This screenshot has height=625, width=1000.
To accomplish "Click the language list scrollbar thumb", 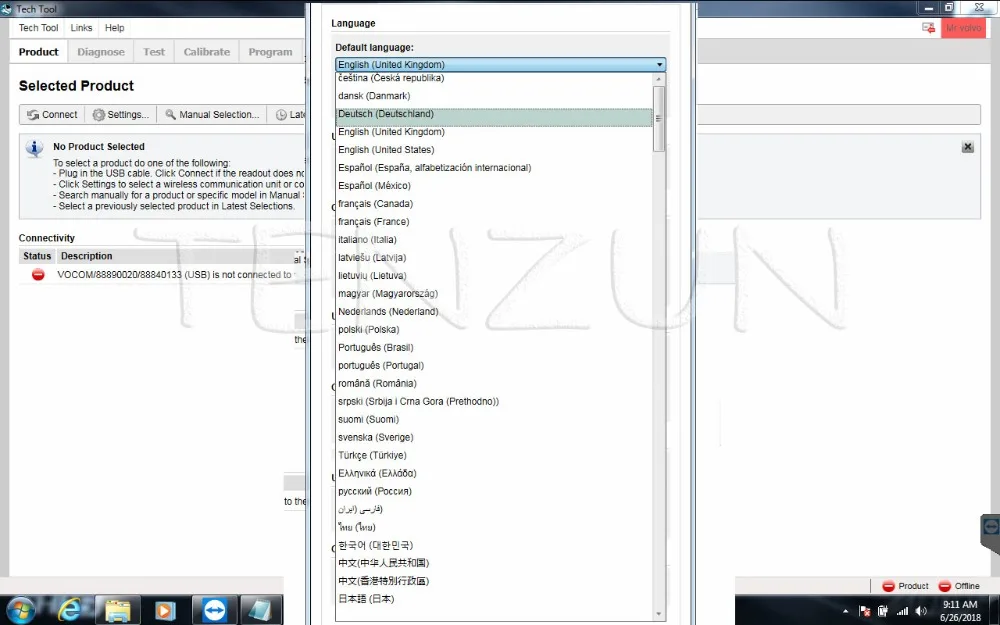I will pyautogui.click(x=659, y=119).
